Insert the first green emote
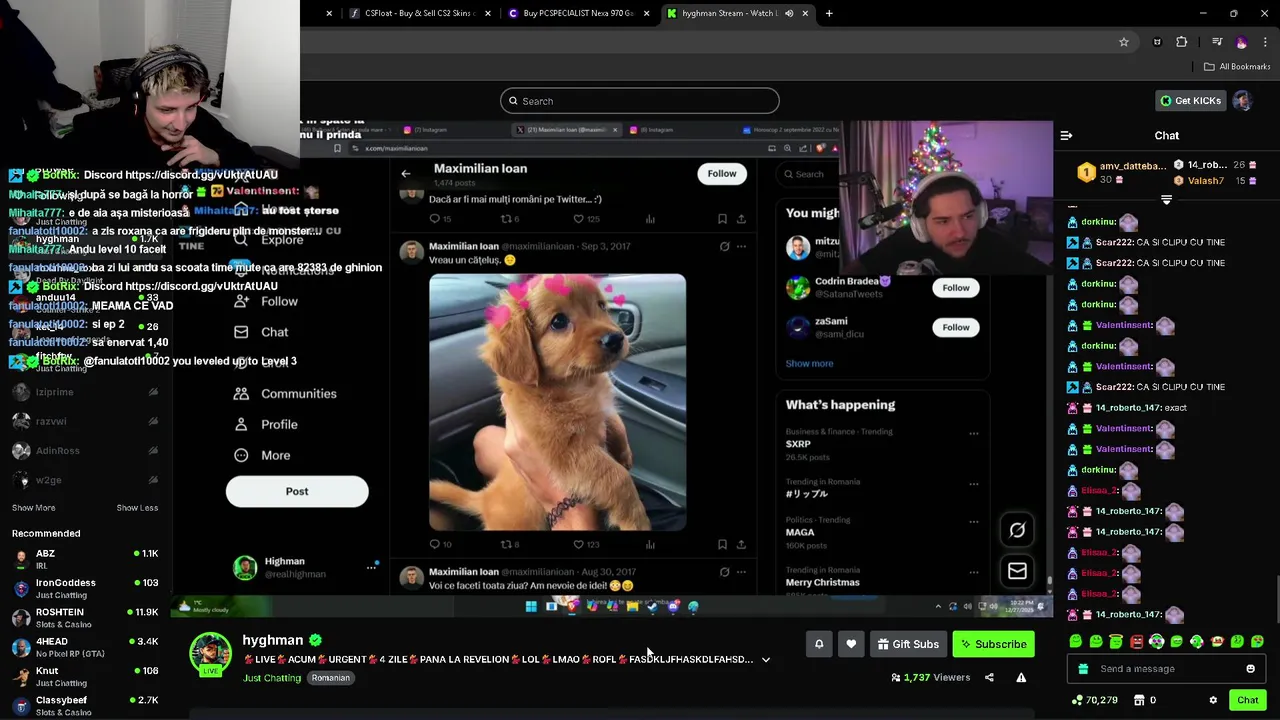Screen dimensions: 1280x720 click(1076, 642)
